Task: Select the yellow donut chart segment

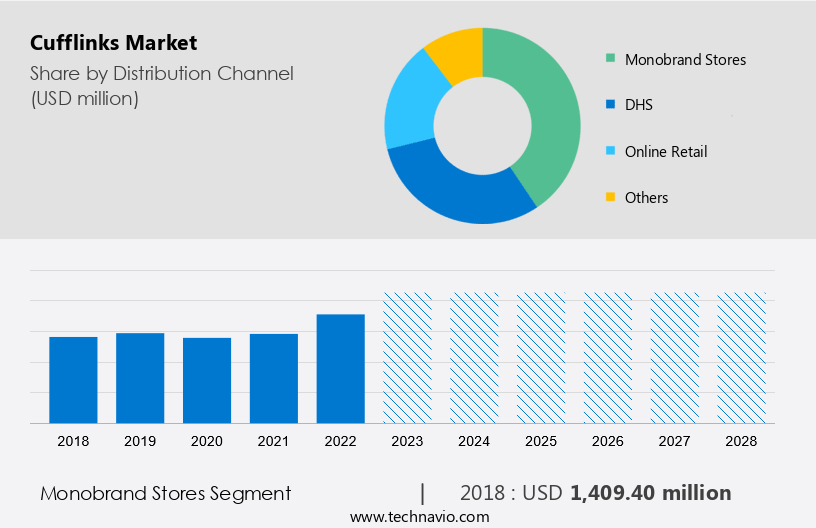Action: pos(456,49)
